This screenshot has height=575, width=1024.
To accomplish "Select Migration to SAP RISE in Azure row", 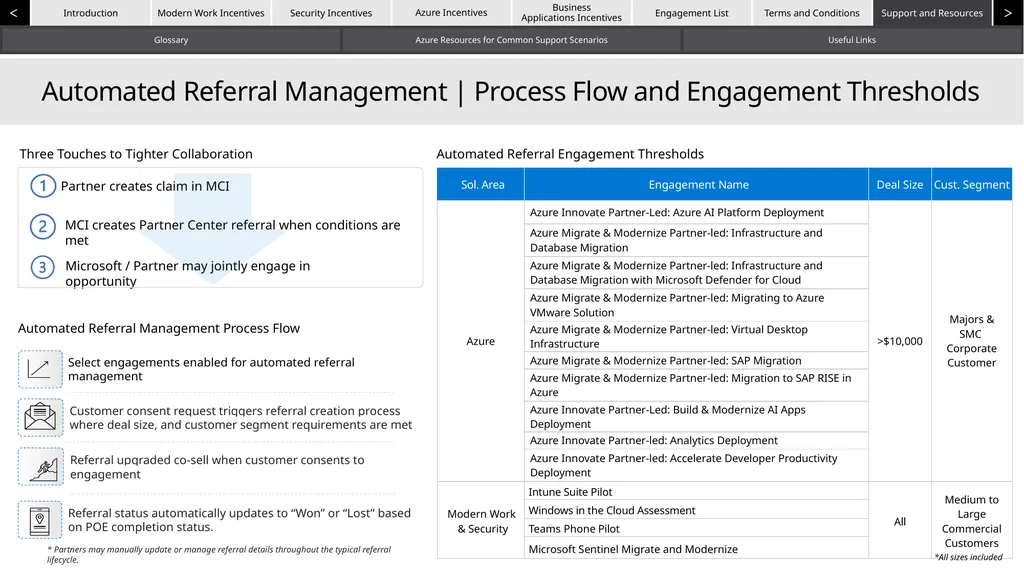I will point(697,385).
